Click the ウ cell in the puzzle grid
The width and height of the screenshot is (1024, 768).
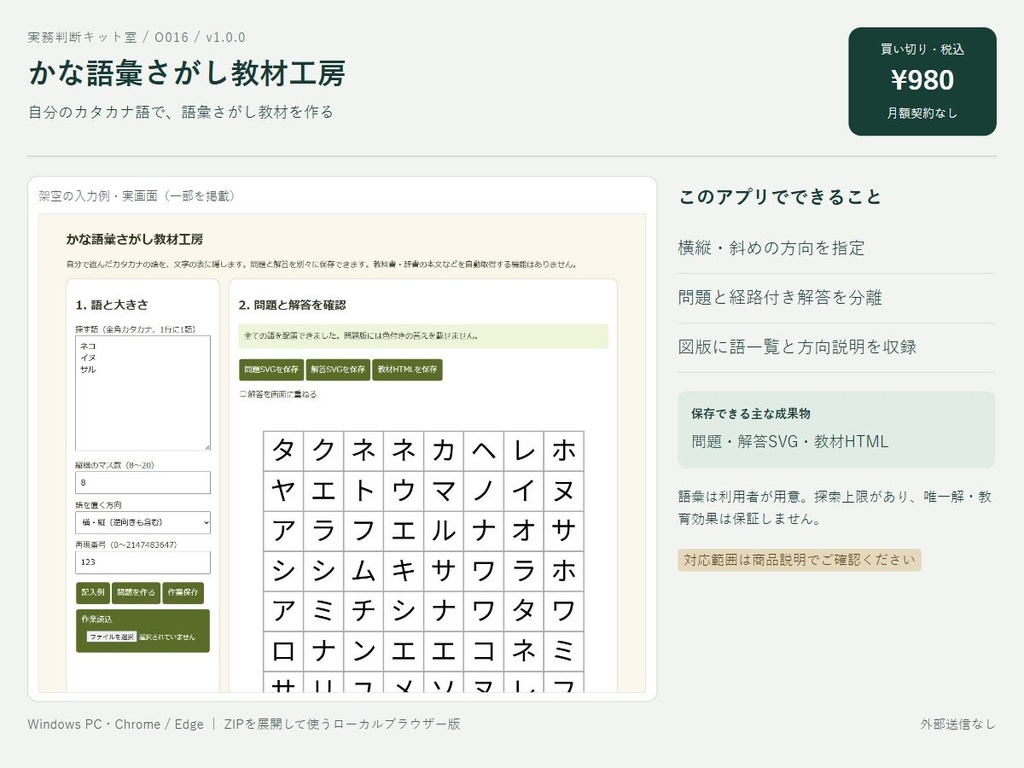[404, 490]
